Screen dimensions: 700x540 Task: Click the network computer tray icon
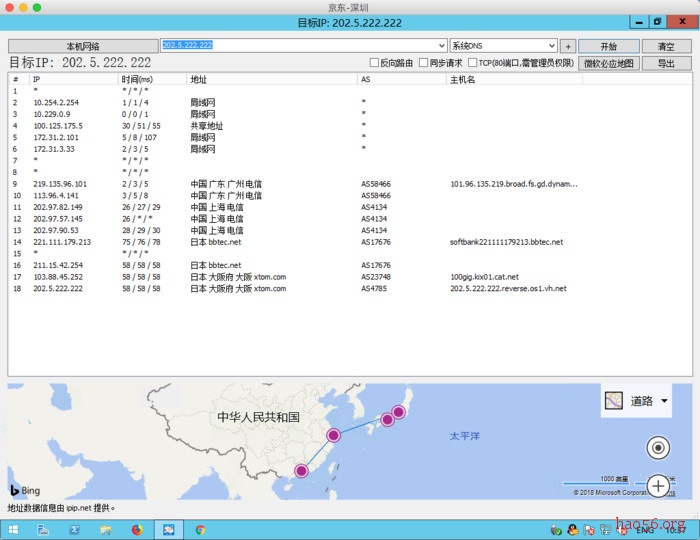pos(606,530)
